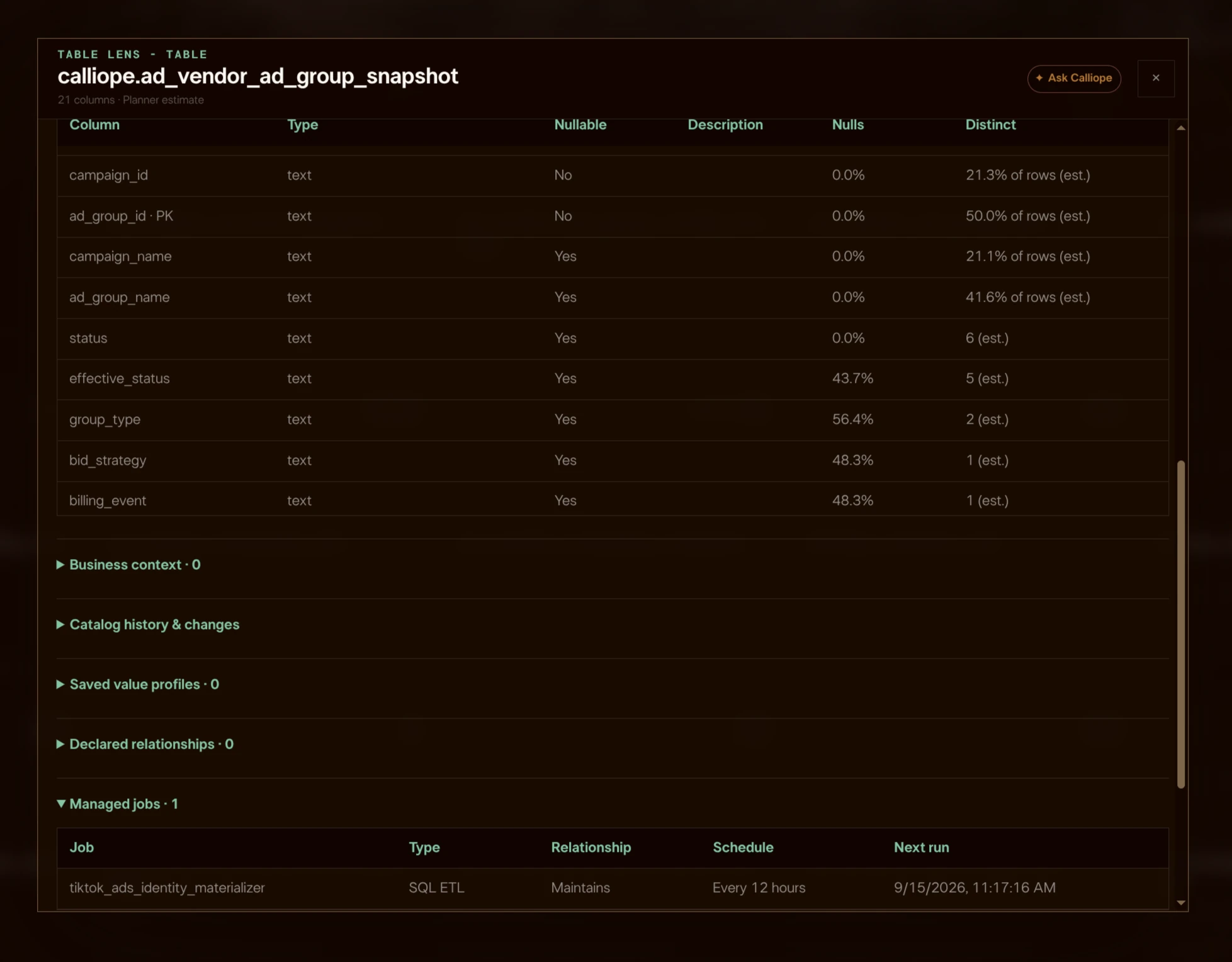Click 41.6% of rows distinct value
The height and width of the screenshot is (962, 1232).
coord(1027,297)
